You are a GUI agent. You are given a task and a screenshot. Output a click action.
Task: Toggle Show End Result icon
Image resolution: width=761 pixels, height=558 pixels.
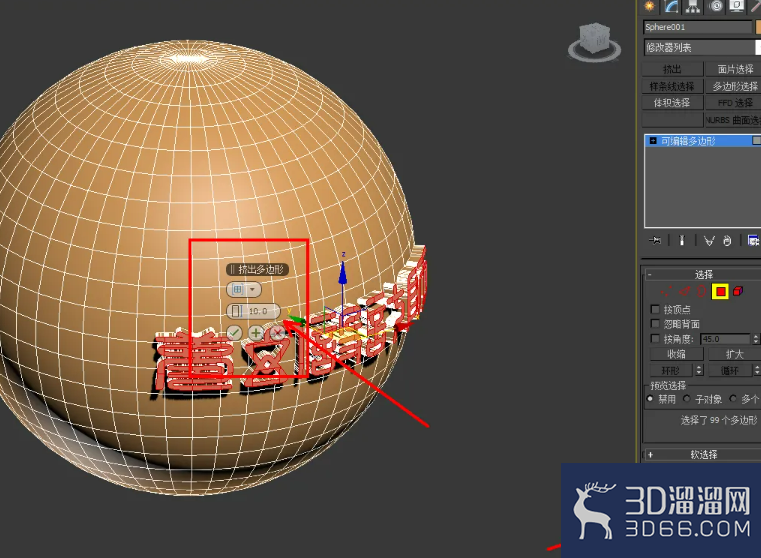[681, 241]
